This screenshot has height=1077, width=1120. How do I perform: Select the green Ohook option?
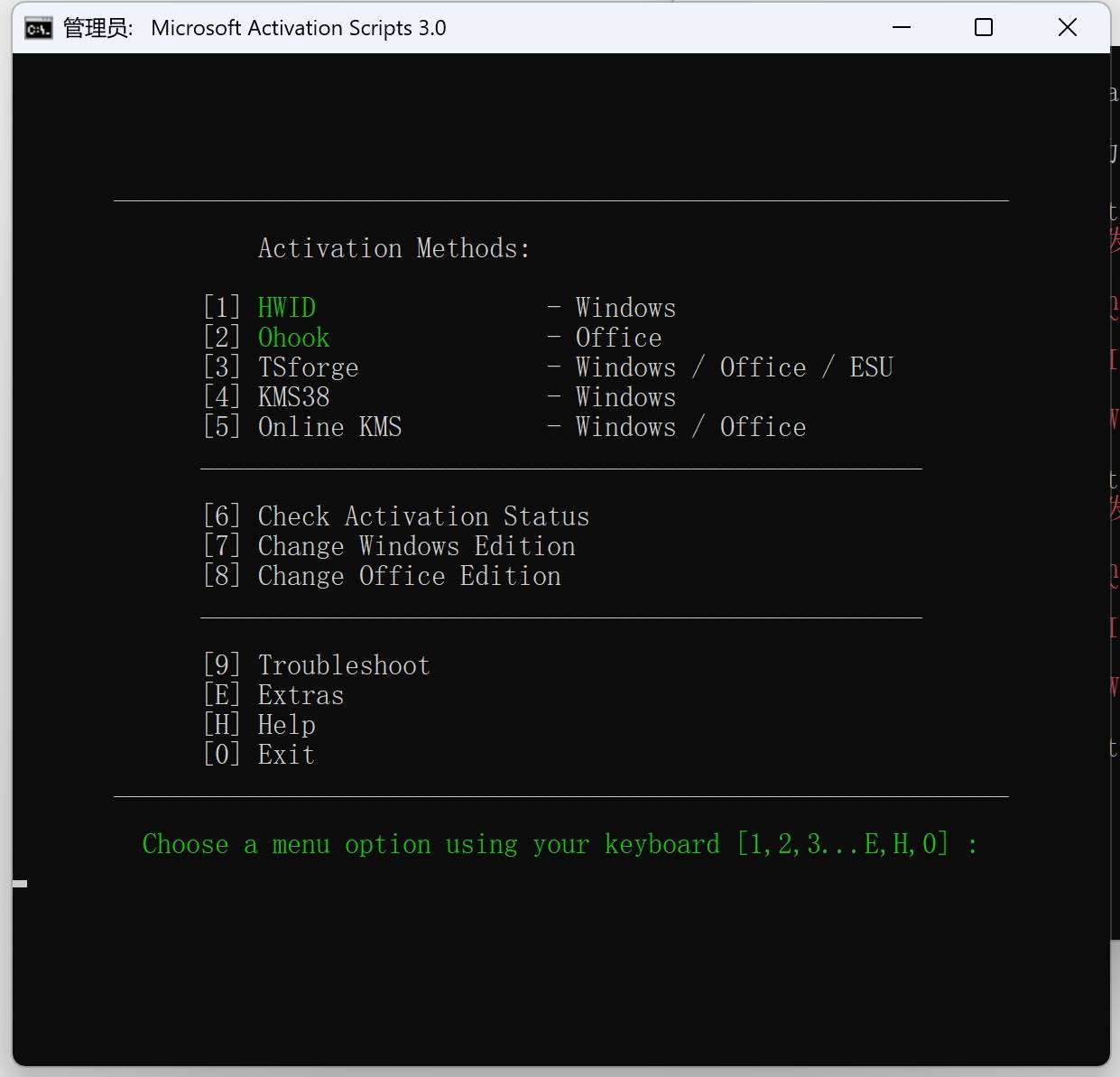point(293,338)
